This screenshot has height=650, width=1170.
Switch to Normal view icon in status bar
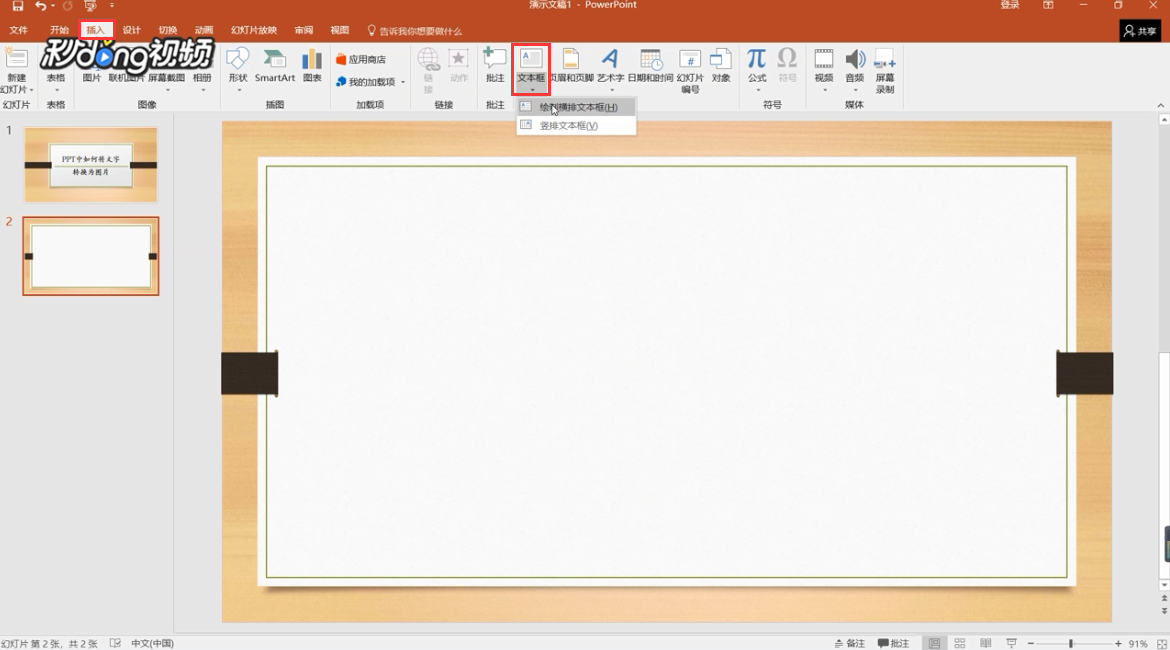[x=934, y=643]
